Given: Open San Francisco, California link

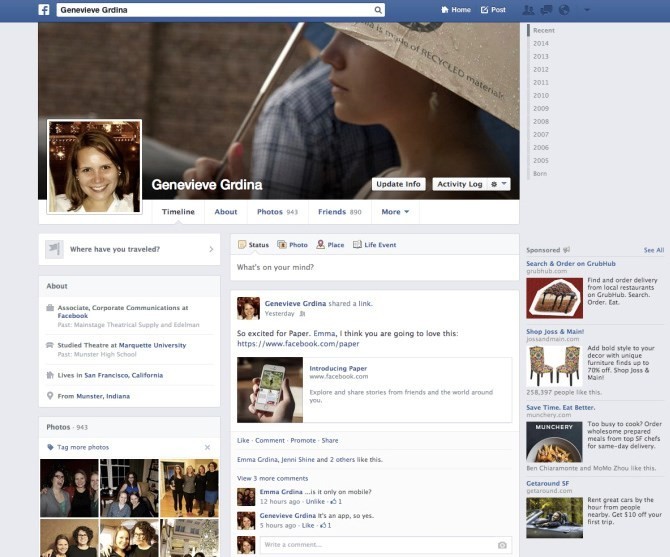Looking at the screenshot, I should click(x=123, y=375).
